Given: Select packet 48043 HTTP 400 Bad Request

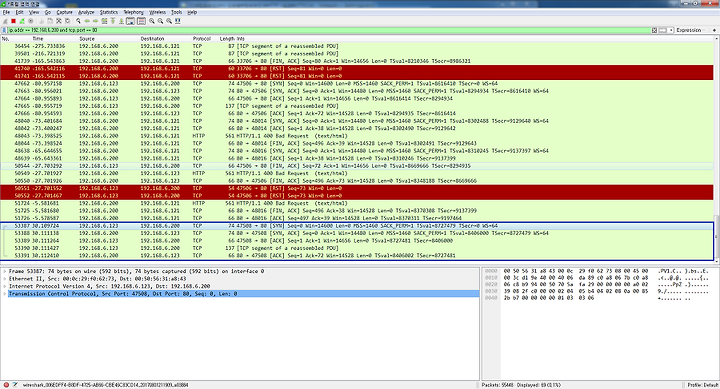Looking at the screenshot, I should coord(357,136).
